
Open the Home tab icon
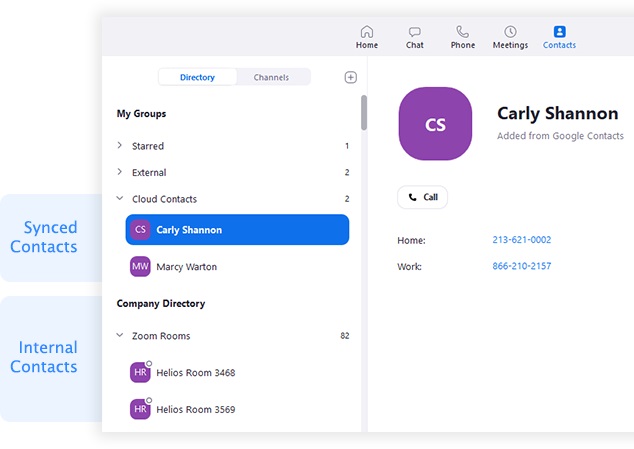(367, 32)
